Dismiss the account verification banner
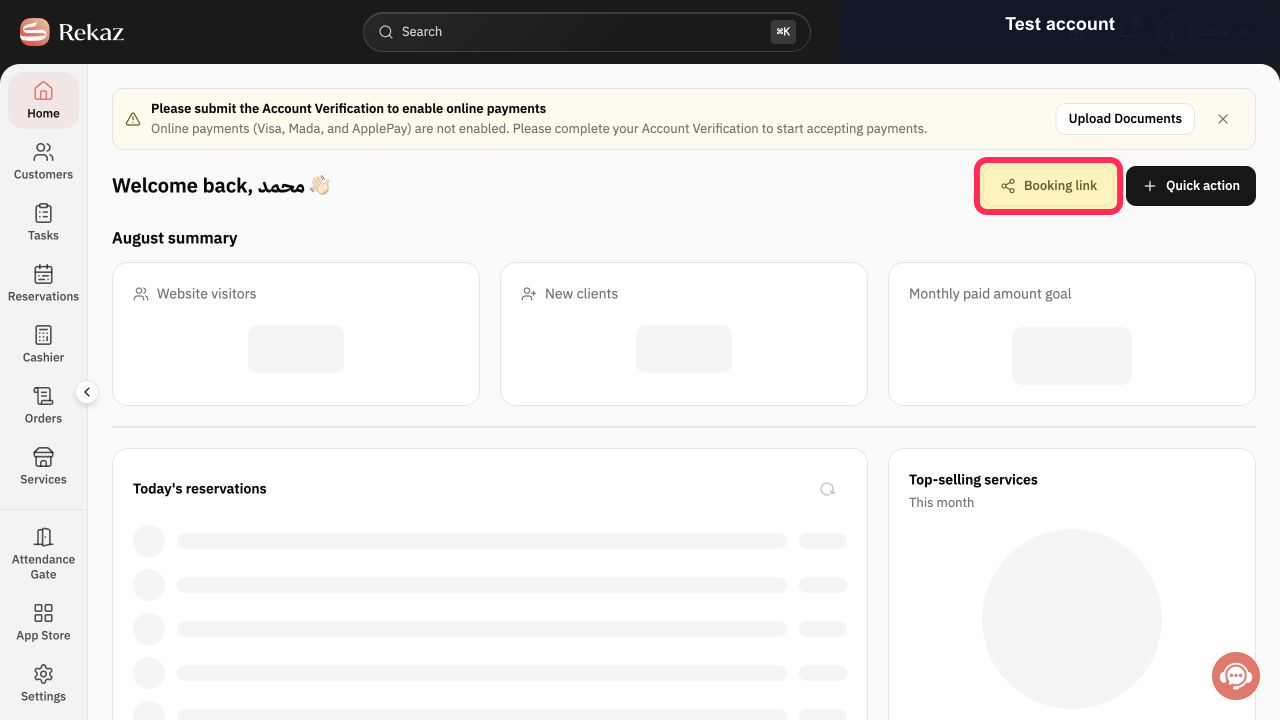Screen dimensions: 1280x720 tap(1223, 119)
